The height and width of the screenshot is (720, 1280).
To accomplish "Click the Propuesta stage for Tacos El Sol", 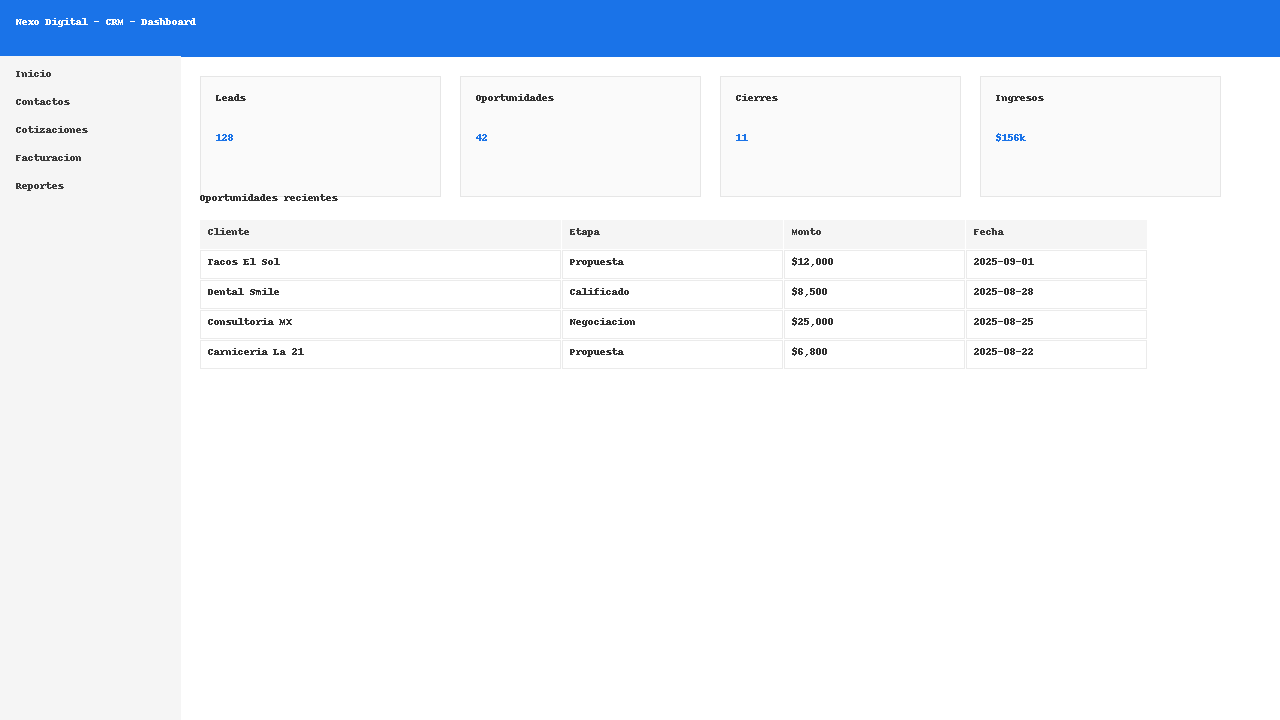I will [672, 264].
